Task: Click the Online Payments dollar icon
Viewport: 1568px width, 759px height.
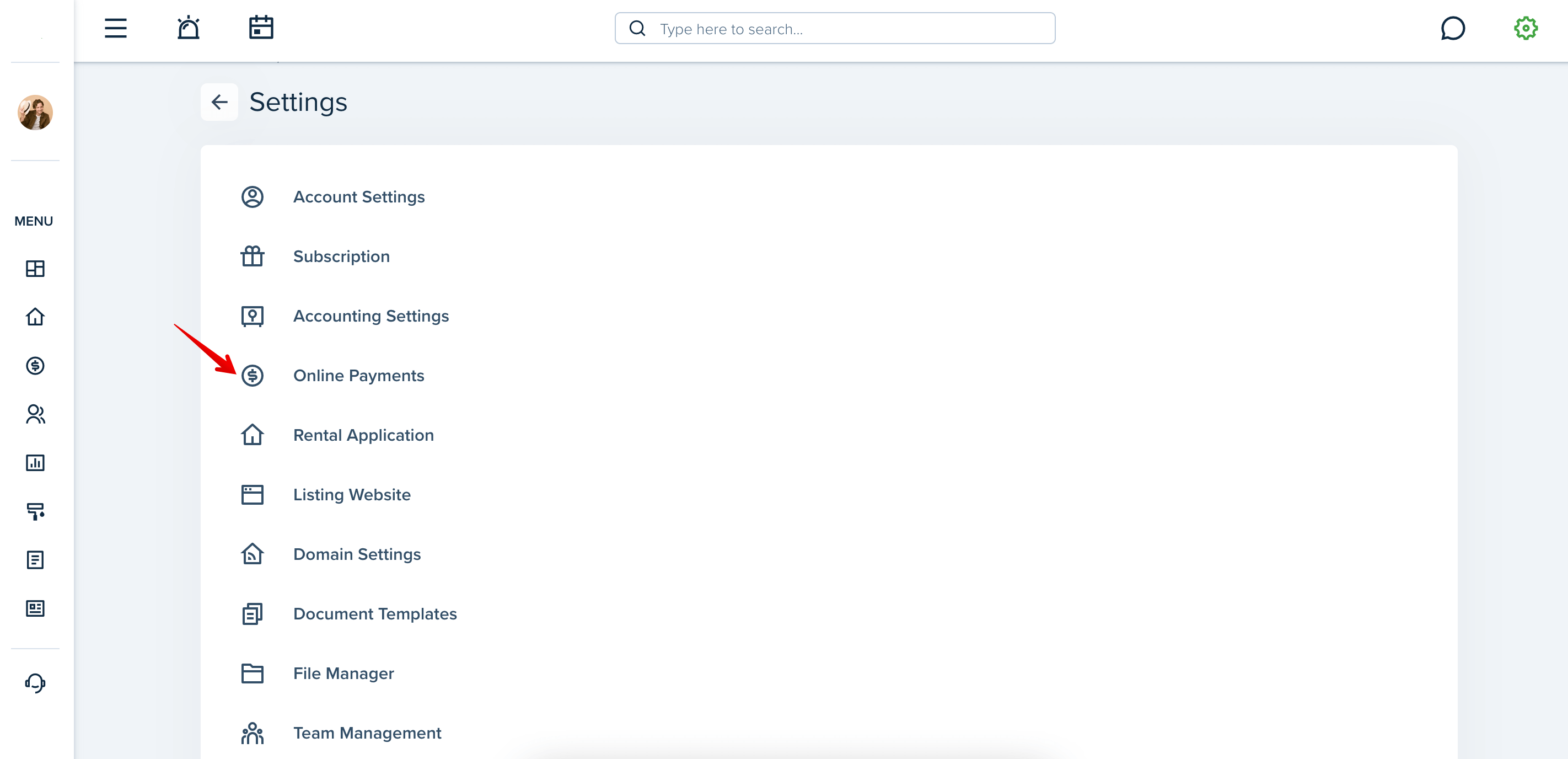Action: click(252, 376)
